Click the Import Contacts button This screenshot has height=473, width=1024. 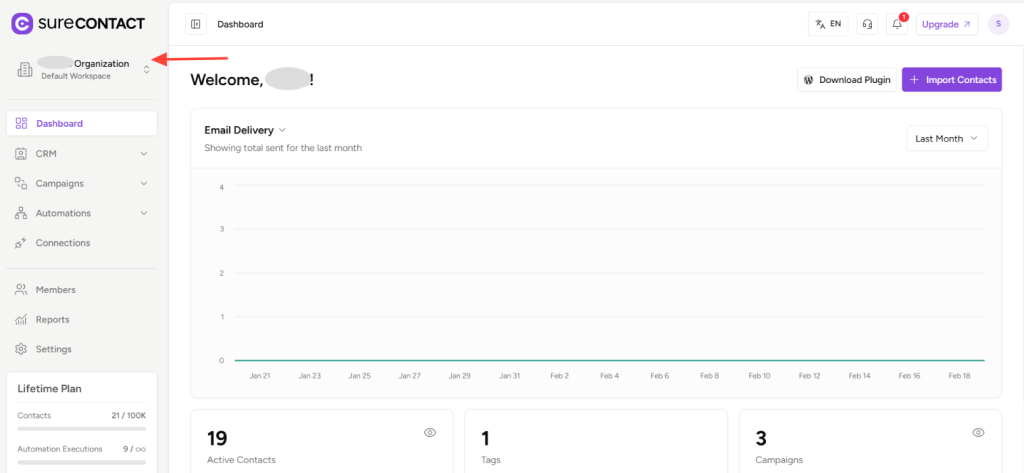pyautogui.click(x=951, y=80)
